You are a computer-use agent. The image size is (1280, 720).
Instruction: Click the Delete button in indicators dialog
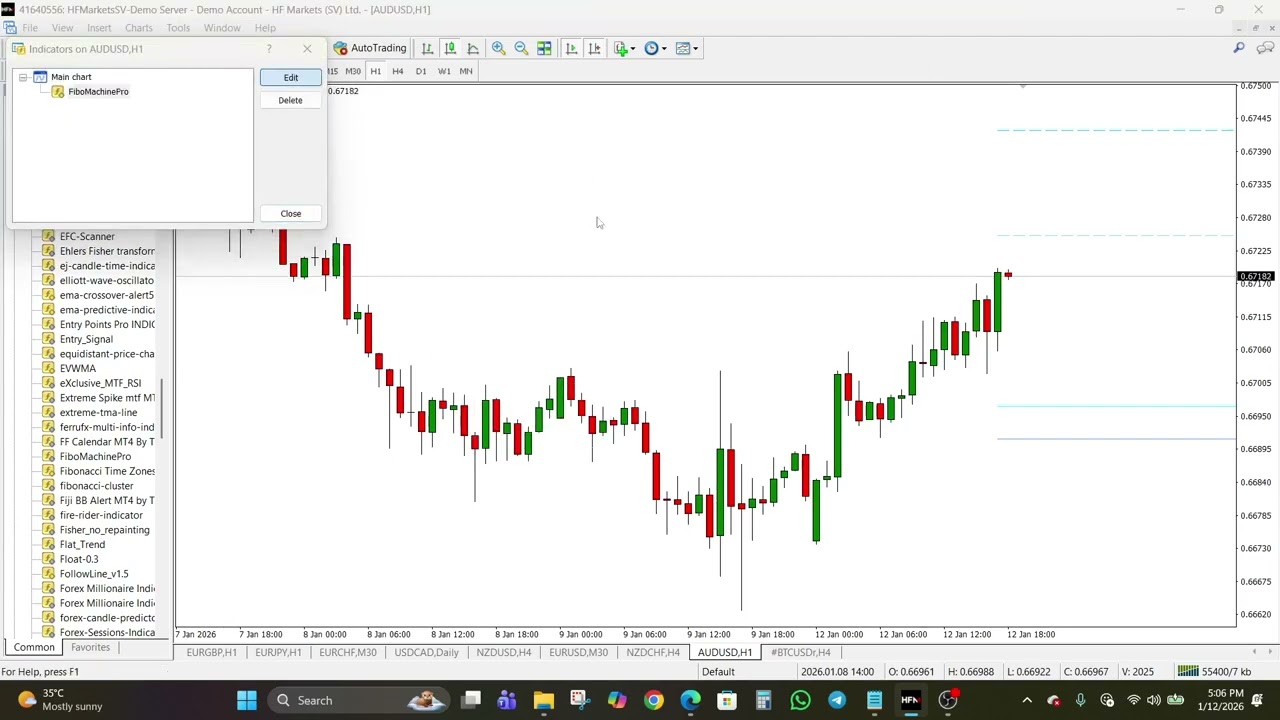tap(290, 100)
